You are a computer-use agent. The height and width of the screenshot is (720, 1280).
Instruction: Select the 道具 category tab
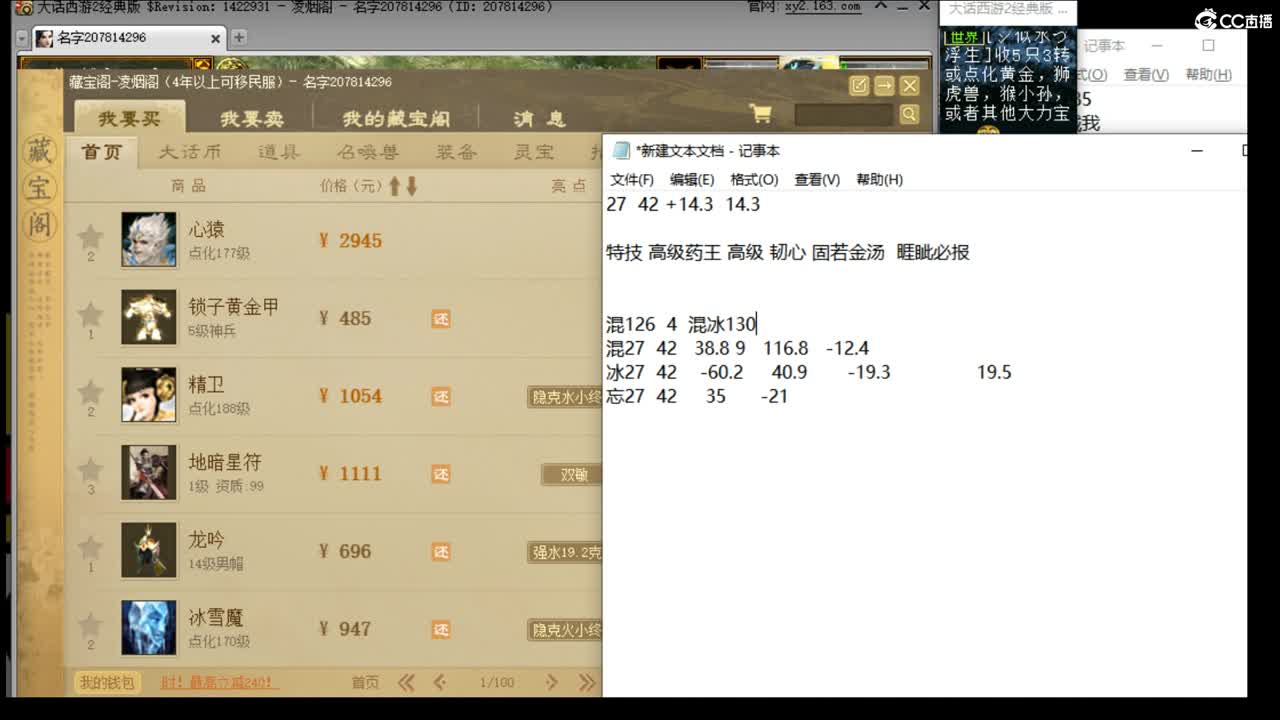click(x=279, y=152)
